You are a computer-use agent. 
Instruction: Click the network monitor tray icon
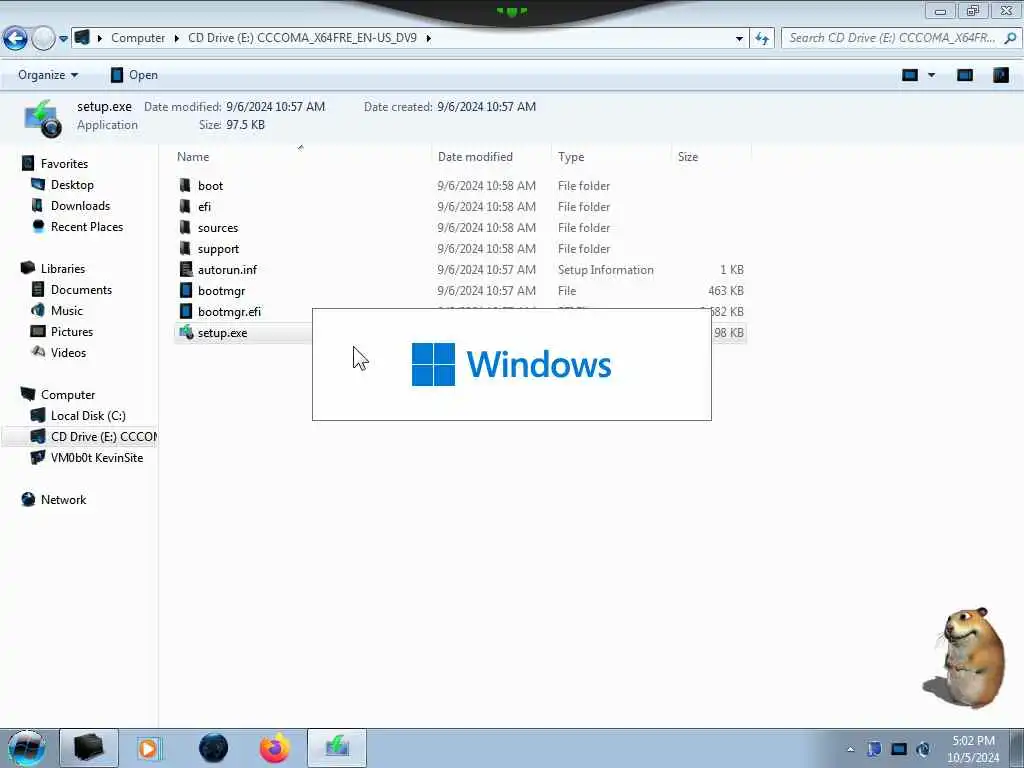(x=899, y=749)
